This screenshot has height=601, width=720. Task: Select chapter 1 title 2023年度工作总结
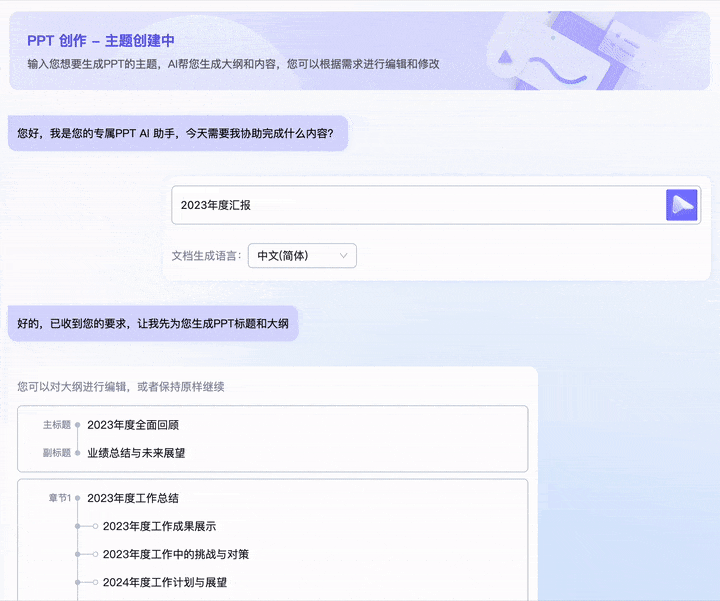point(133,498)
